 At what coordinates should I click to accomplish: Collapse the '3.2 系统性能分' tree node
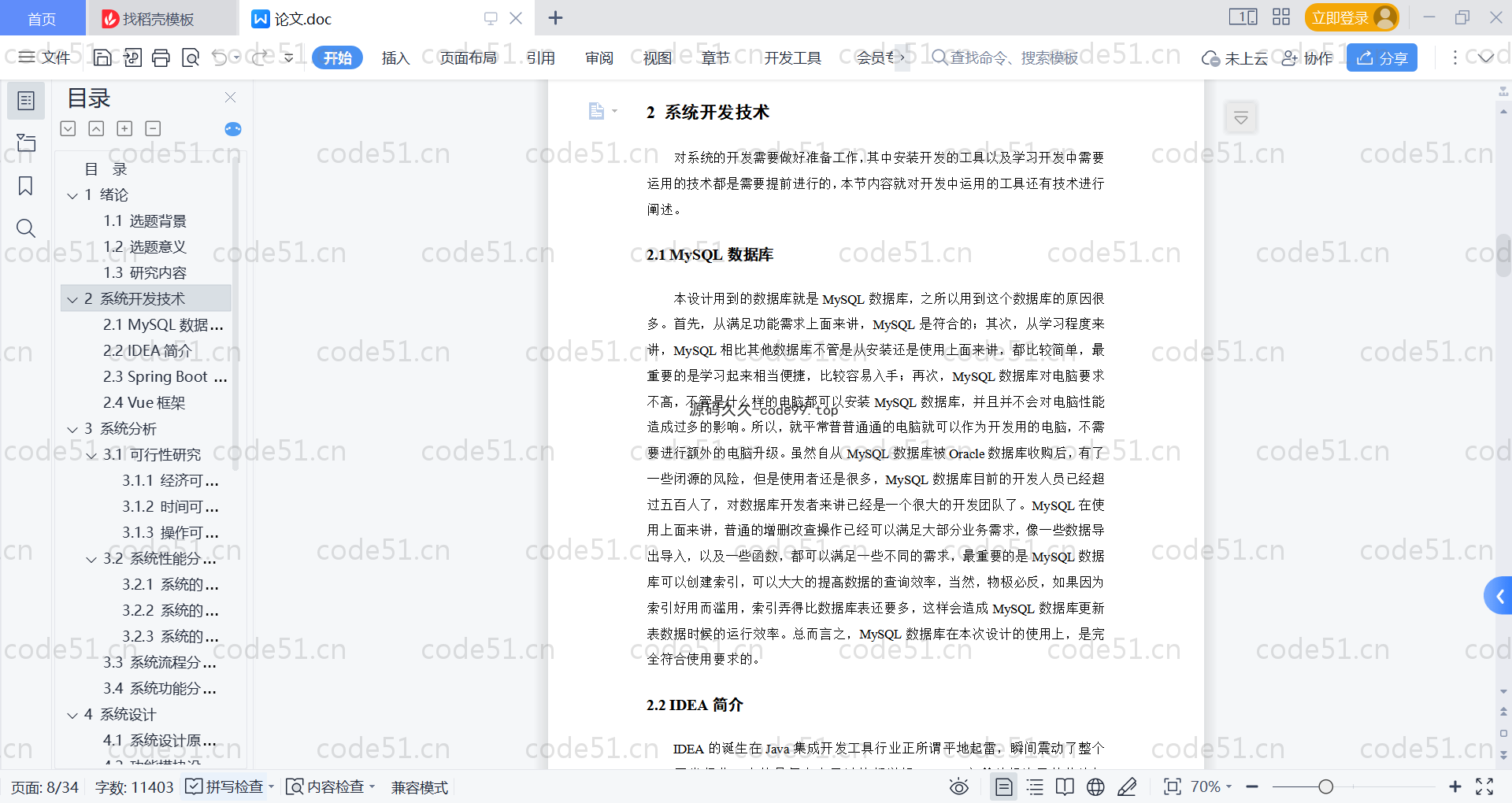click(x=91, y=559)
